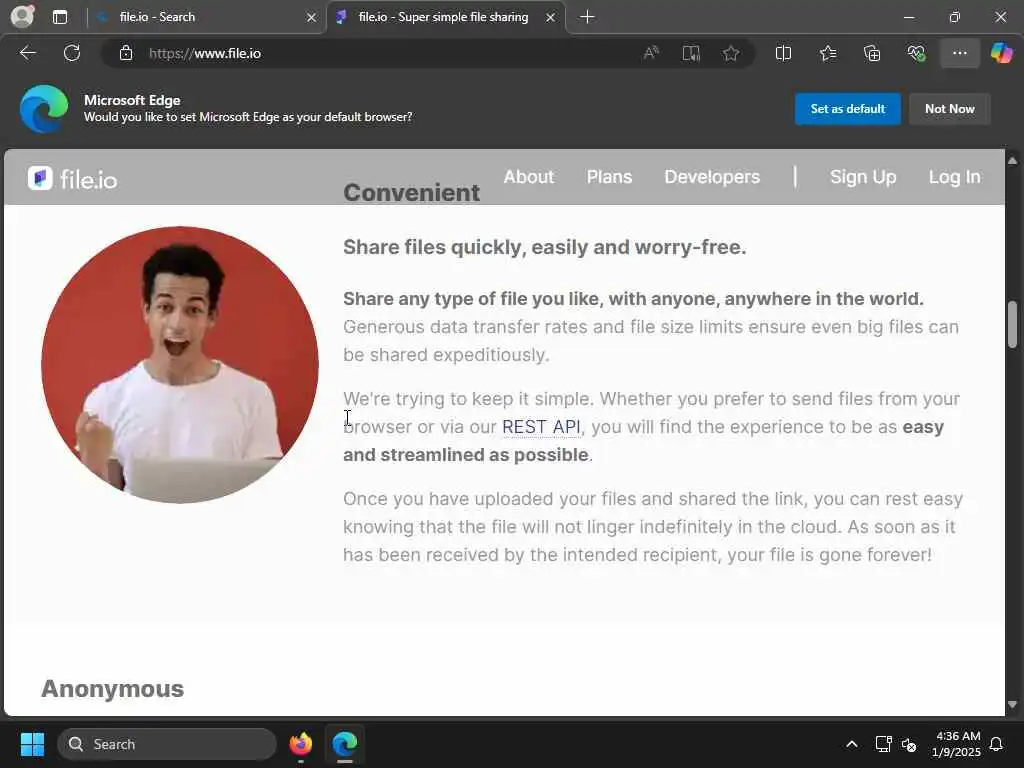This screenshot has width=1024, height=768.
Task: Open the About page
Action: 528,177
